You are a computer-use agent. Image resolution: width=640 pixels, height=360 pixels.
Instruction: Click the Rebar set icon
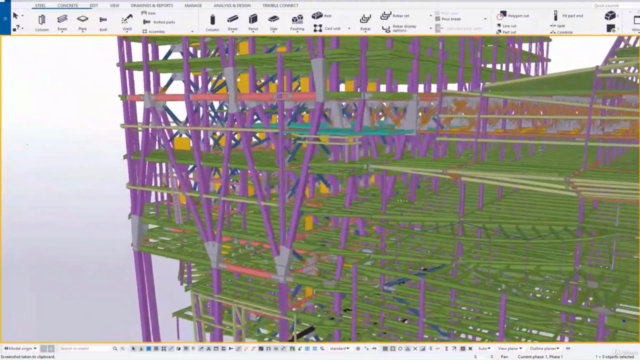pyautogui.click(x=386, y=16)
